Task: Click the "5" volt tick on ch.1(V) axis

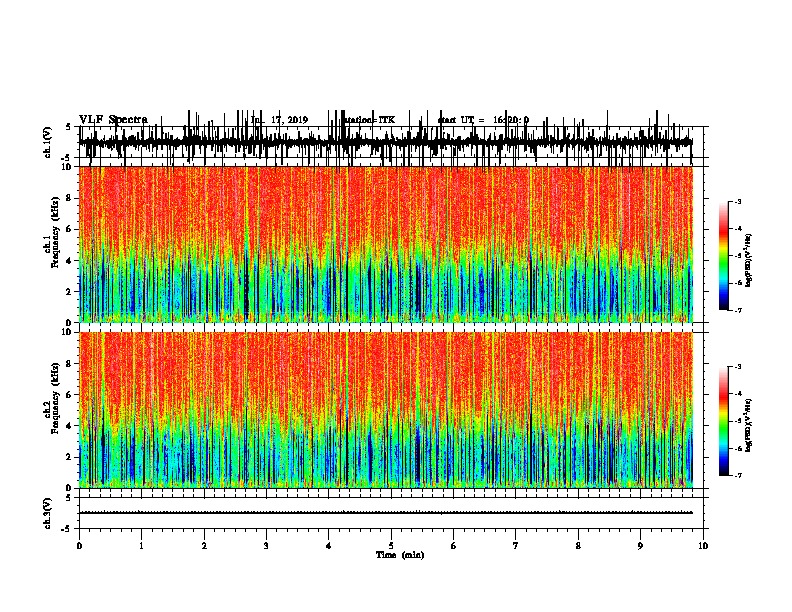Action: 69,127
